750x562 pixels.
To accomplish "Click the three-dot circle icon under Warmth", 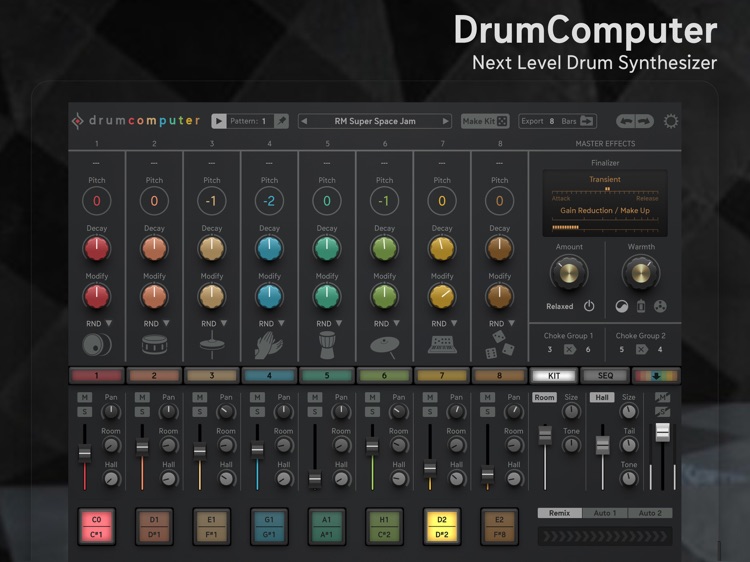I will 660,306.
